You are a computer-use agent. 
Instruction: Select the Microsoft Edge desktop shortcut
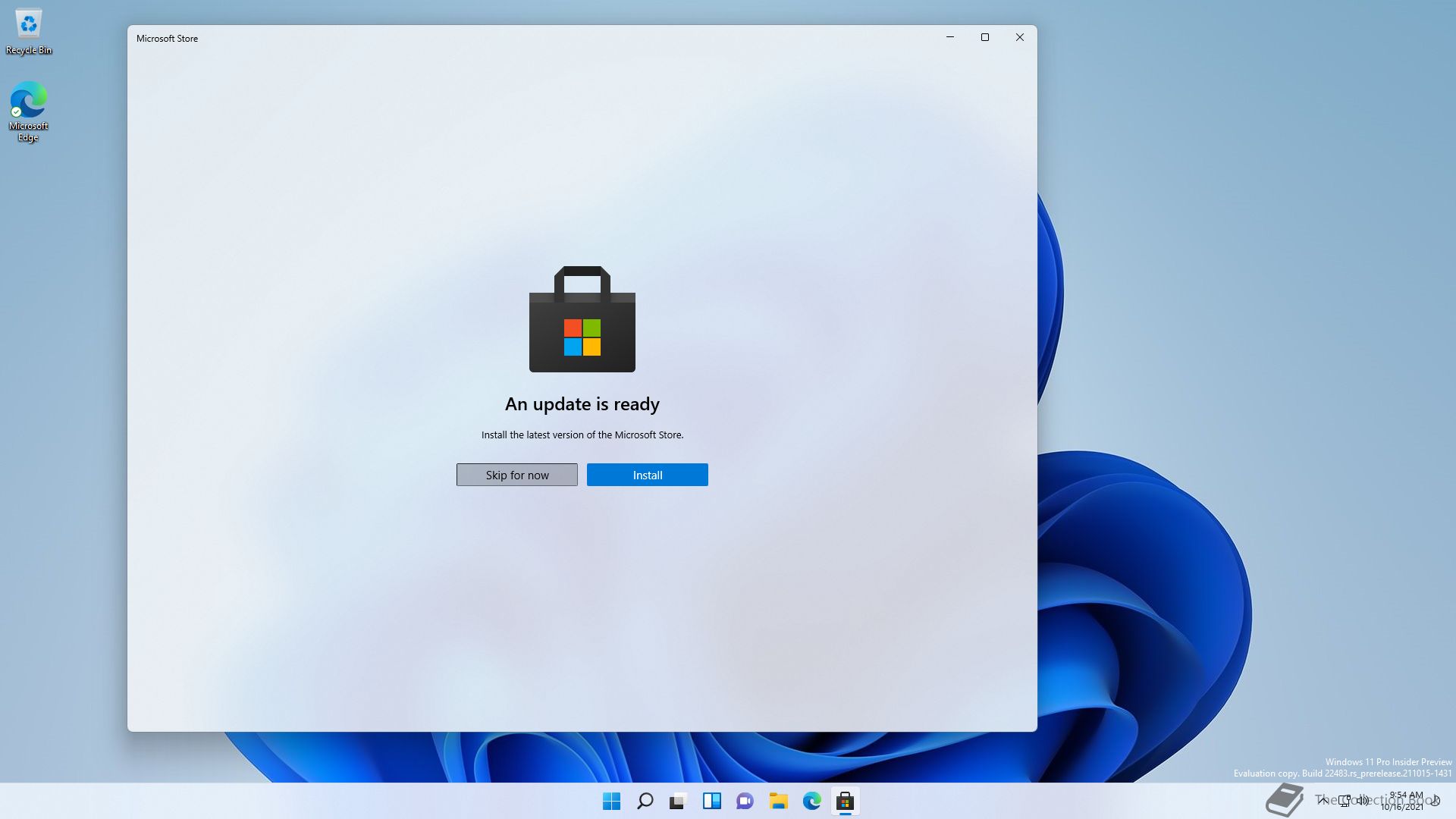tap(29, 111)
